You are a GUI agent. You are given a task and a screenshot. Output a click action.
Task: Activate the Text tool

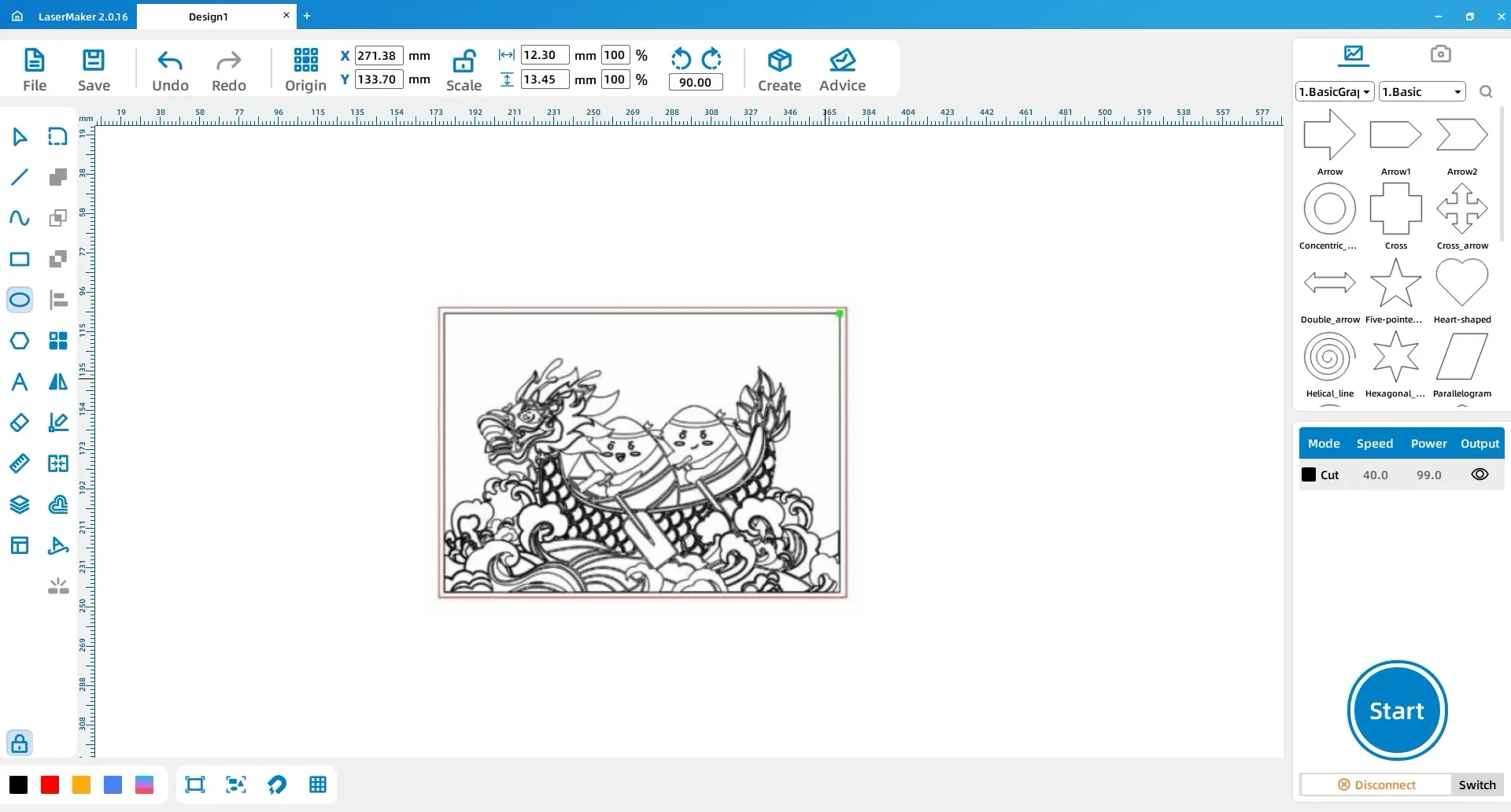point(20,382)
